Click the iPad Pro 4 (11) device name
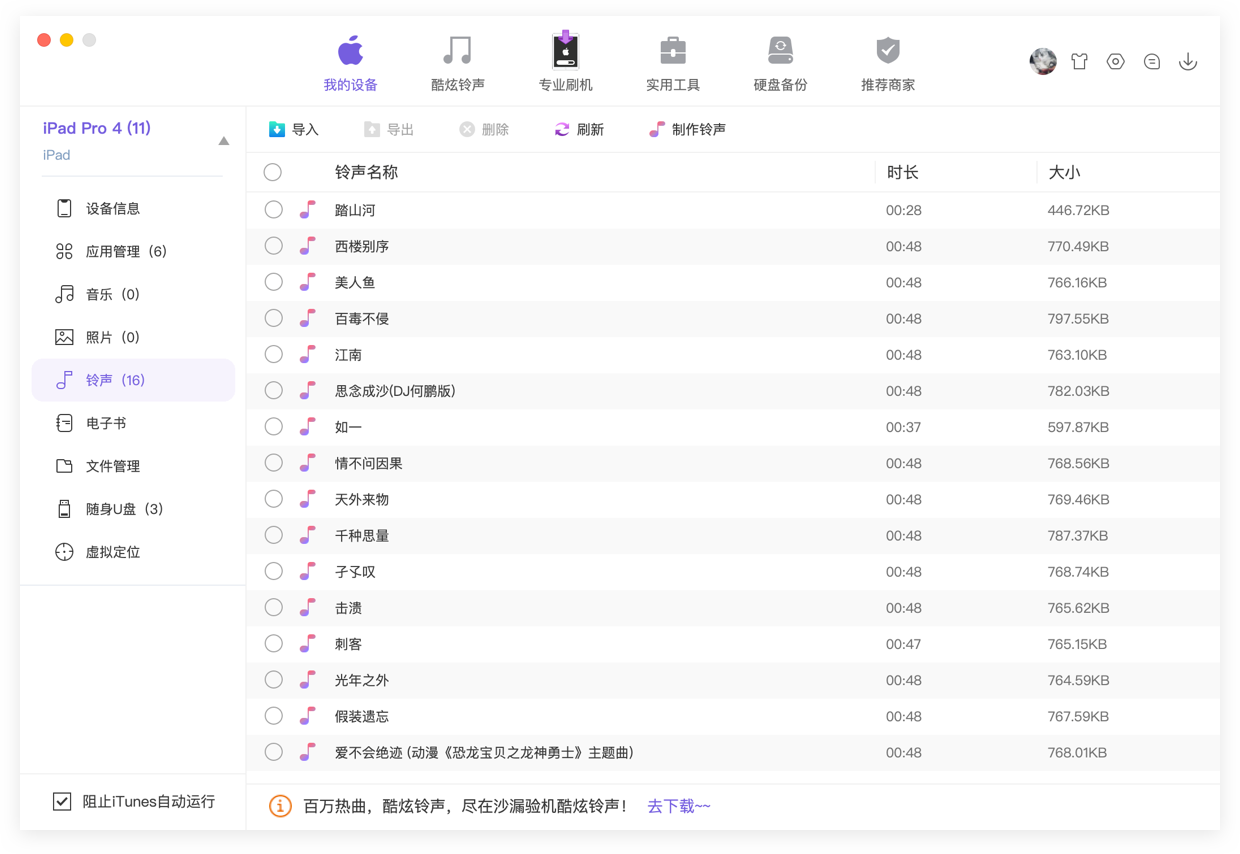This screenshot has width=1240, height=854. tap(97, 128)
